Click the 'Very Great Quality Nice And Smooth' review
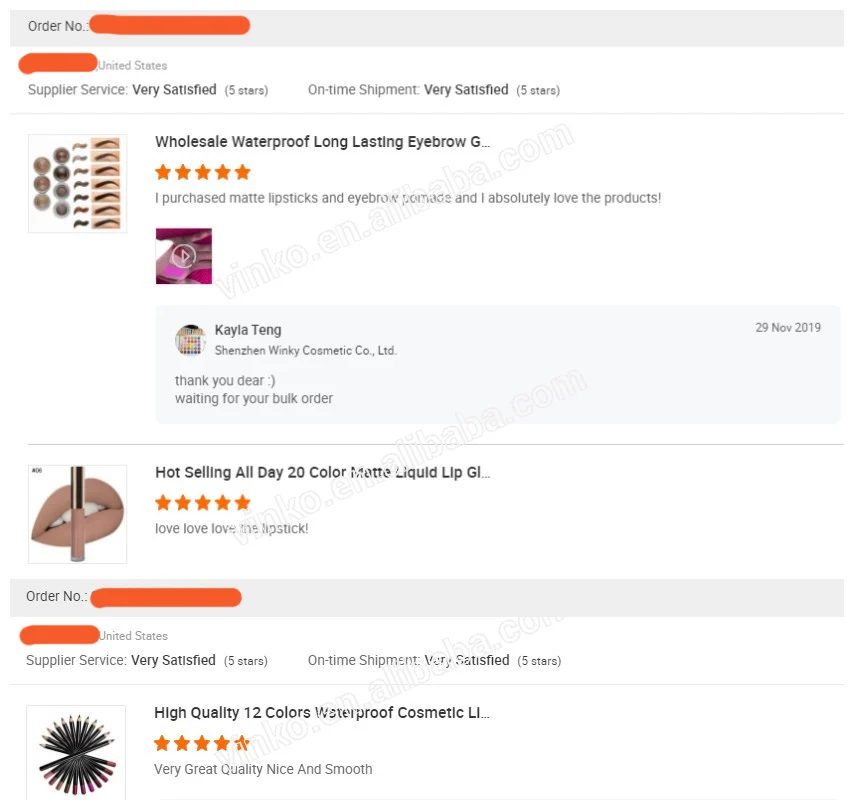The width and height of the screenshot is (854, 810). (x=263, y=769)
